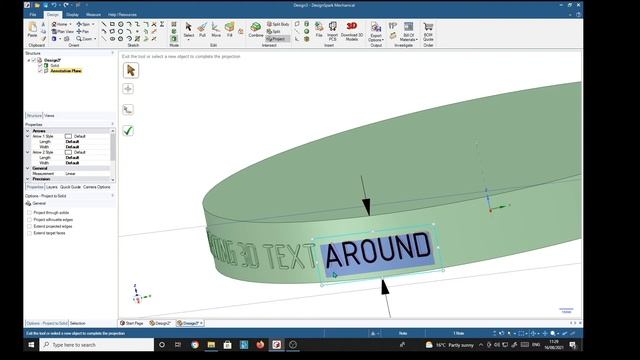640x360 pixels.
Task: Collapse the General property section
Action: point(28,168)
